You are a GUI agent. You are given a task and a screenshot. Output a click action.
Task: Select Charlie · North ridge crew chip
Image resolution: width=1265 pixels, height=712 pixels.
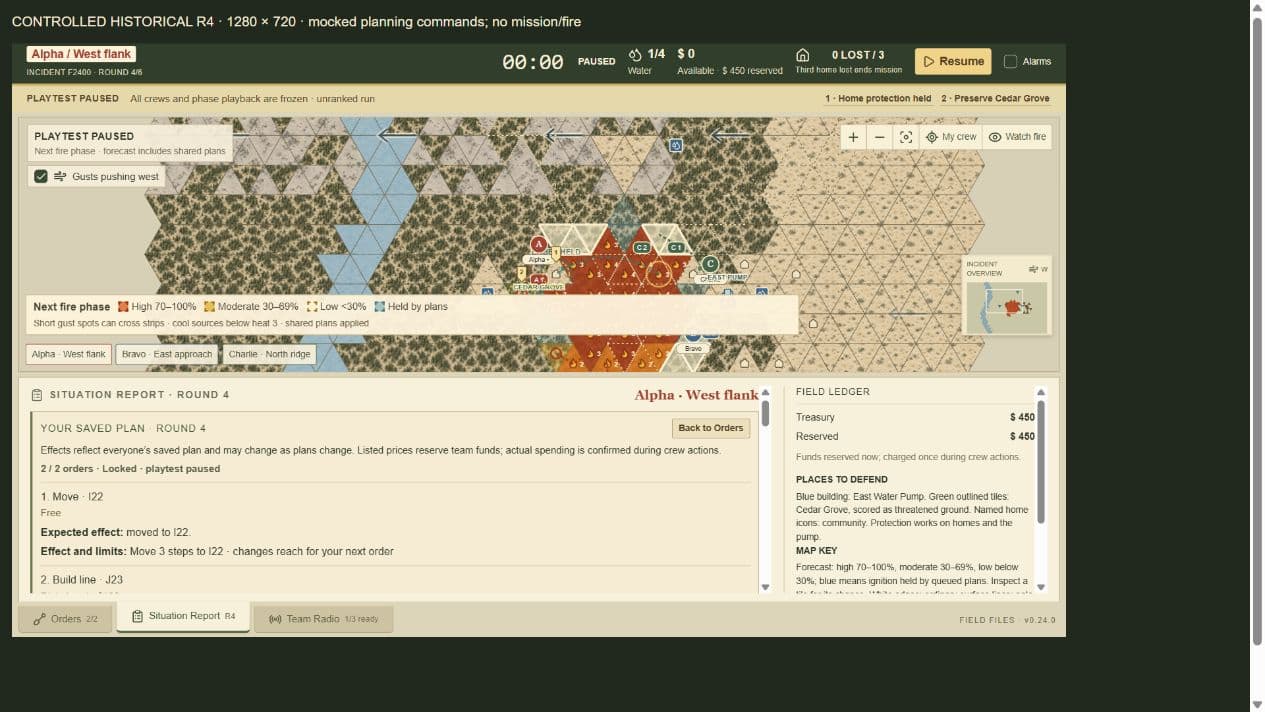point(269,354)
